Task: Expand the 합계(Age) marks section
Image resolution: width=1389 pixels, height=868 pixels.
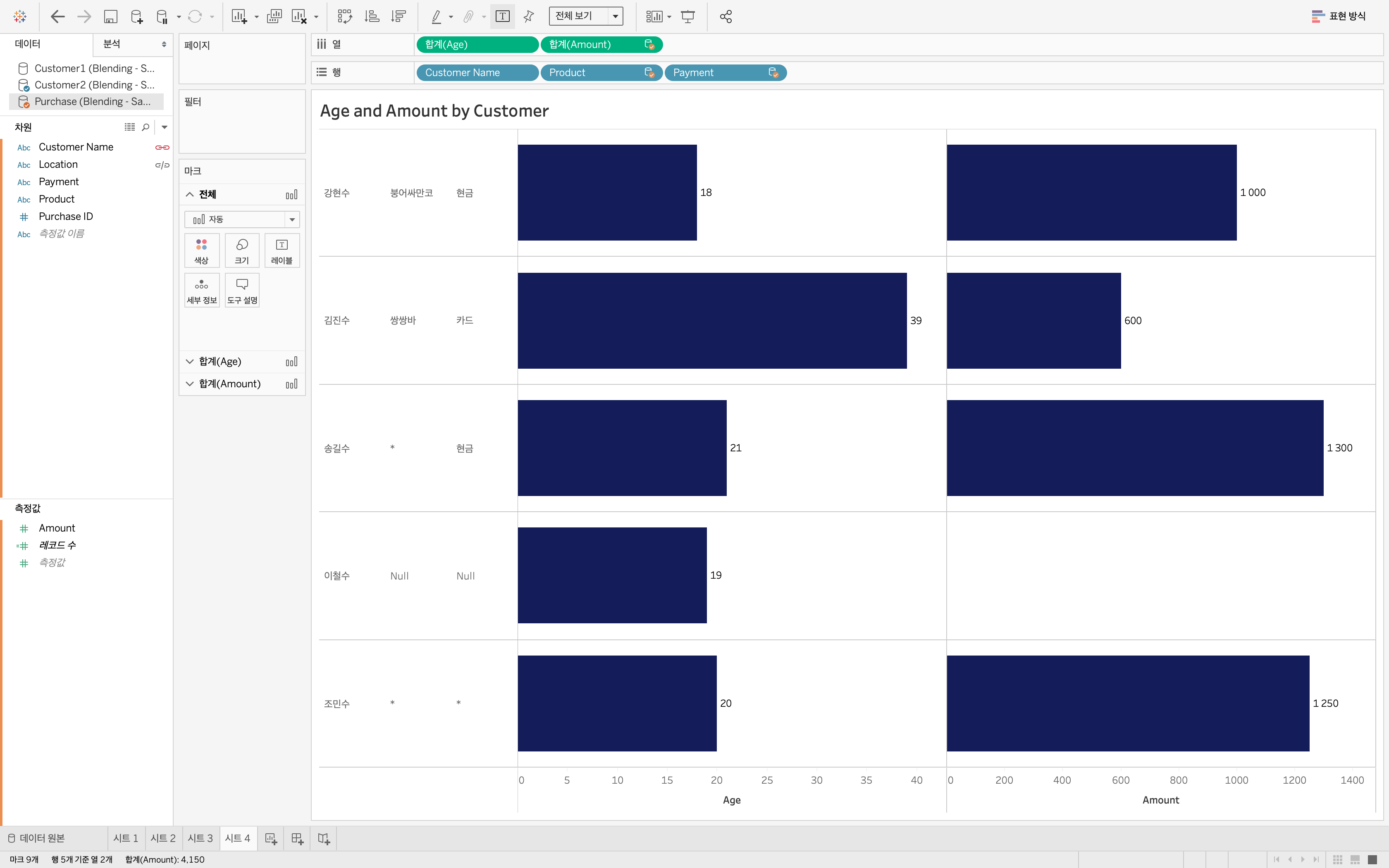Action: tap(189, 362)
